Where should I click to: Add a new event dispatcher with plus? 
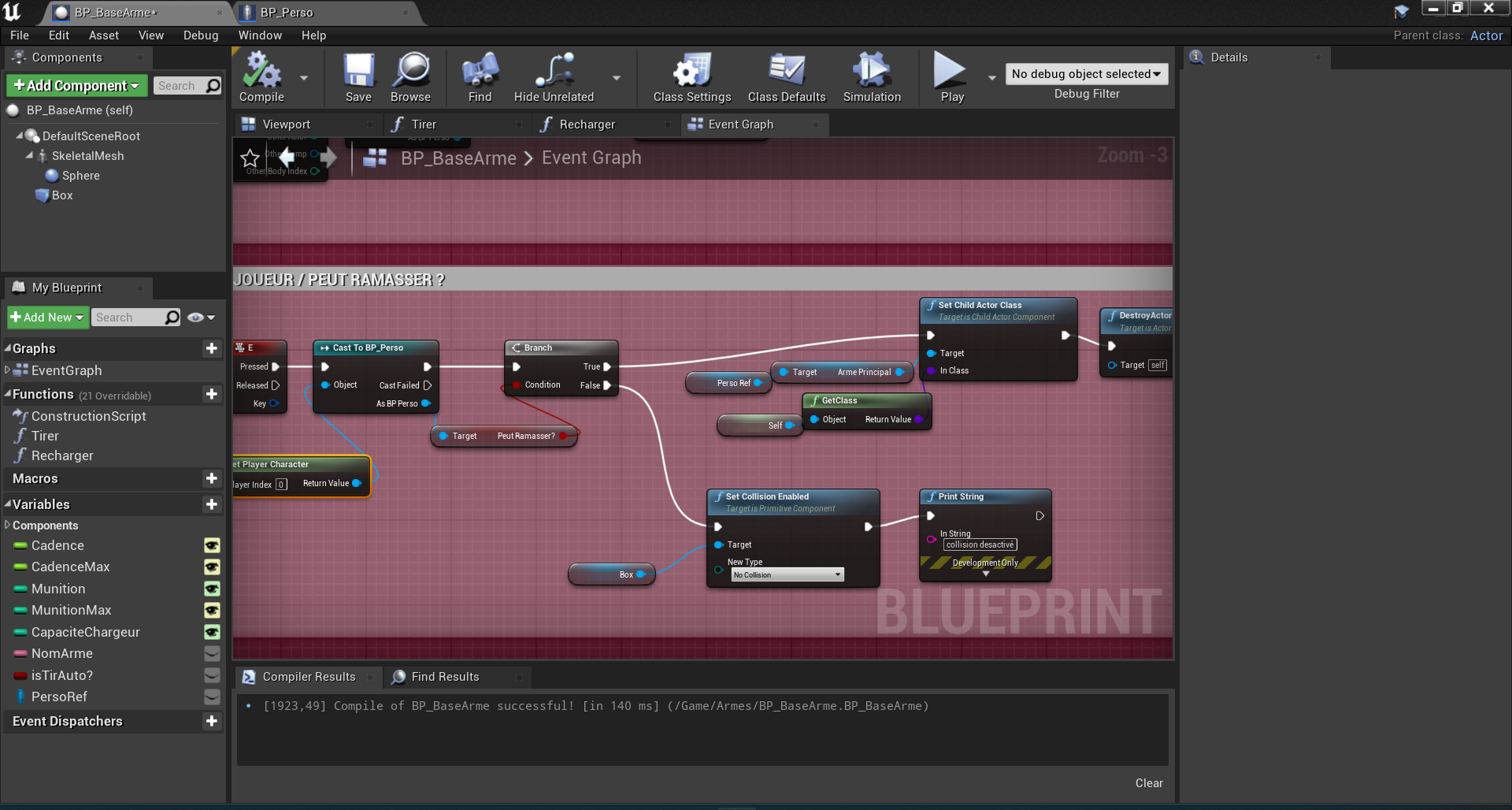pyautogui.click(x=211, y=721)
